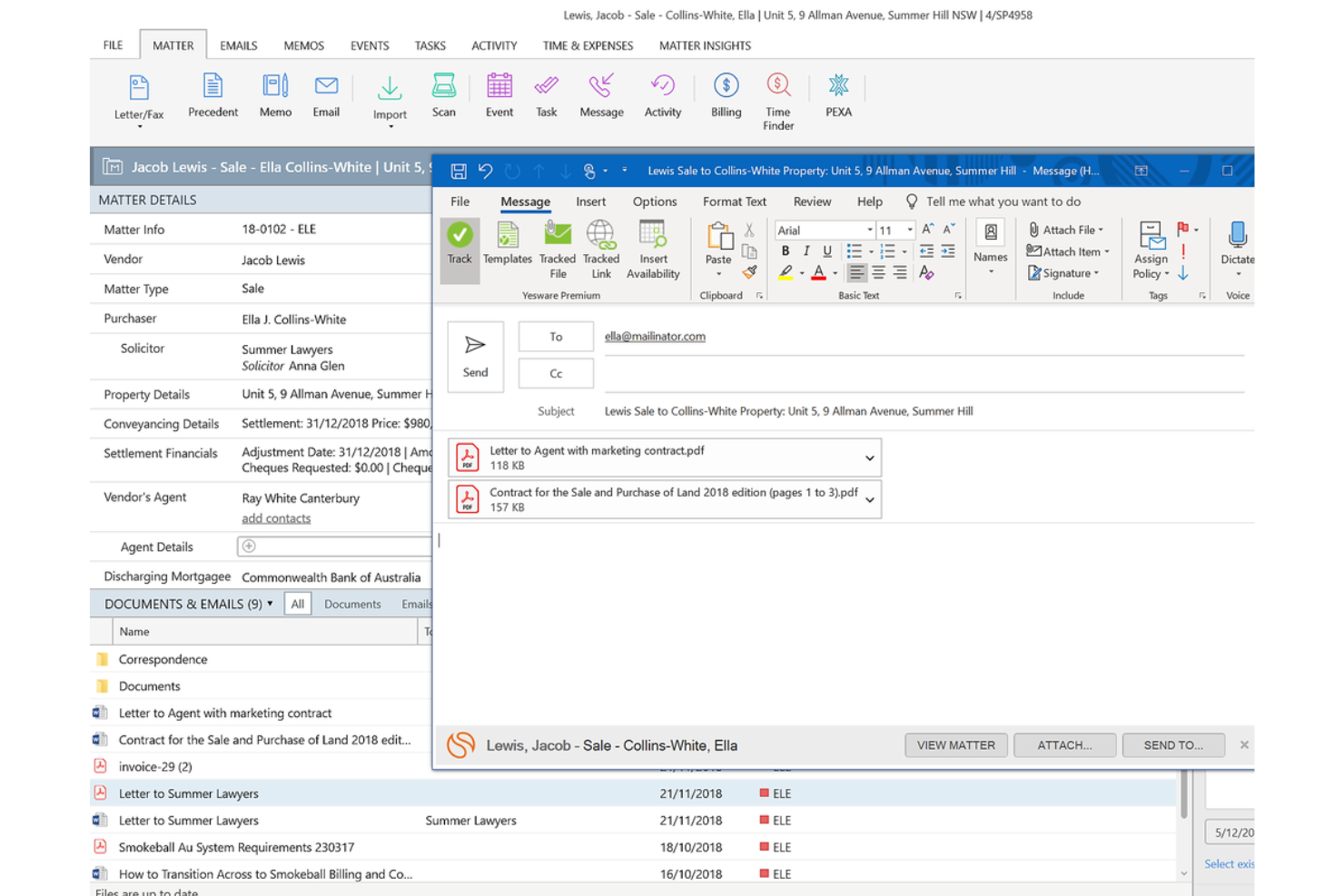The width and height of the screenshot is (1344, 896).
Task: Click the ATTACH... button
Action: pos(1064,745)
